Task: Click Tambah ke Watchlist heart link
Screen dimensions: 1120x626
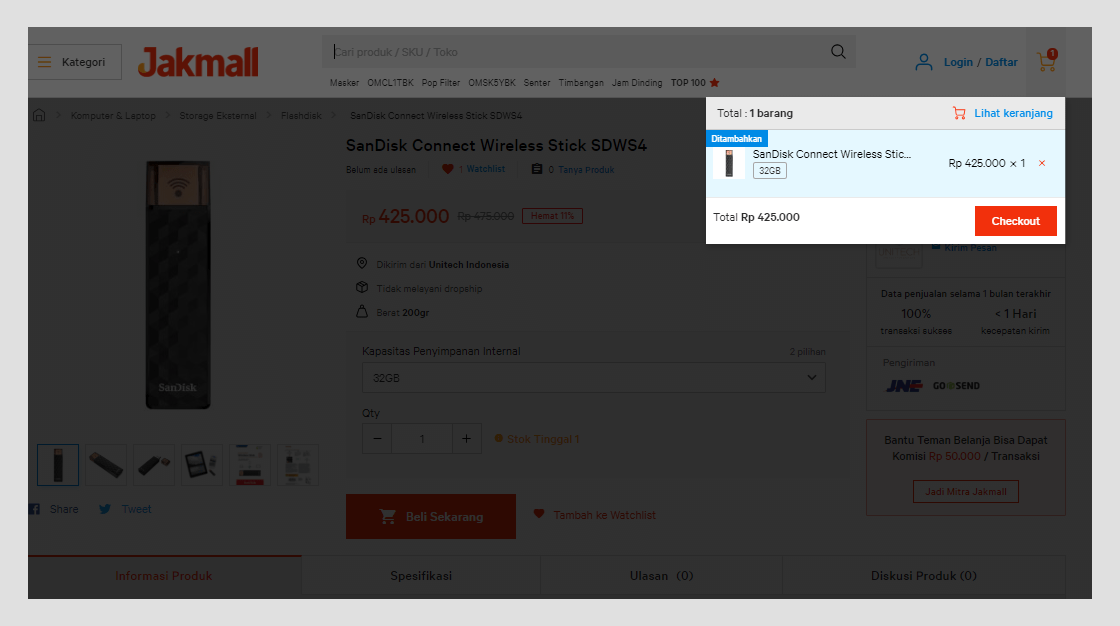Action: pyautogui.click(x=594, y=515)
